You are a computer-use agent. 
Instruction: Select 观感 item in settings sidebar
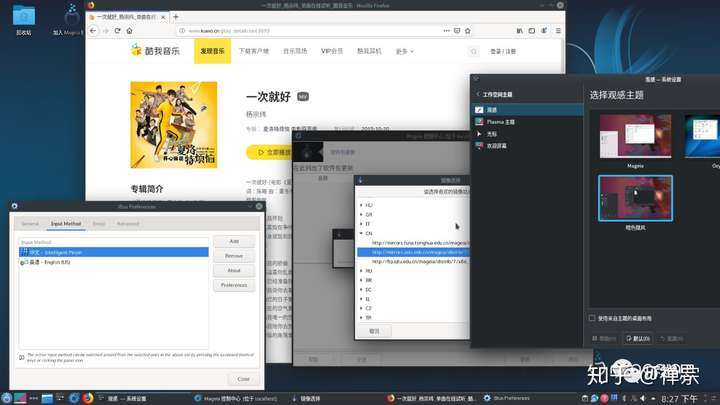pyautogui.click(x=527, y=110)
